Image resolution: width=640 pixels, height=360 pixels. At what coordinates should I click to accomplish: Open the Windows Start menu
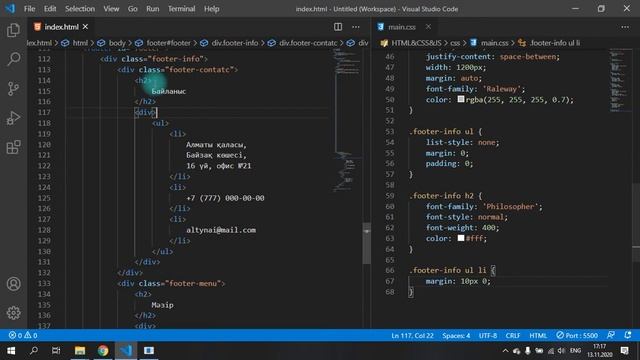tap(11, 351)
